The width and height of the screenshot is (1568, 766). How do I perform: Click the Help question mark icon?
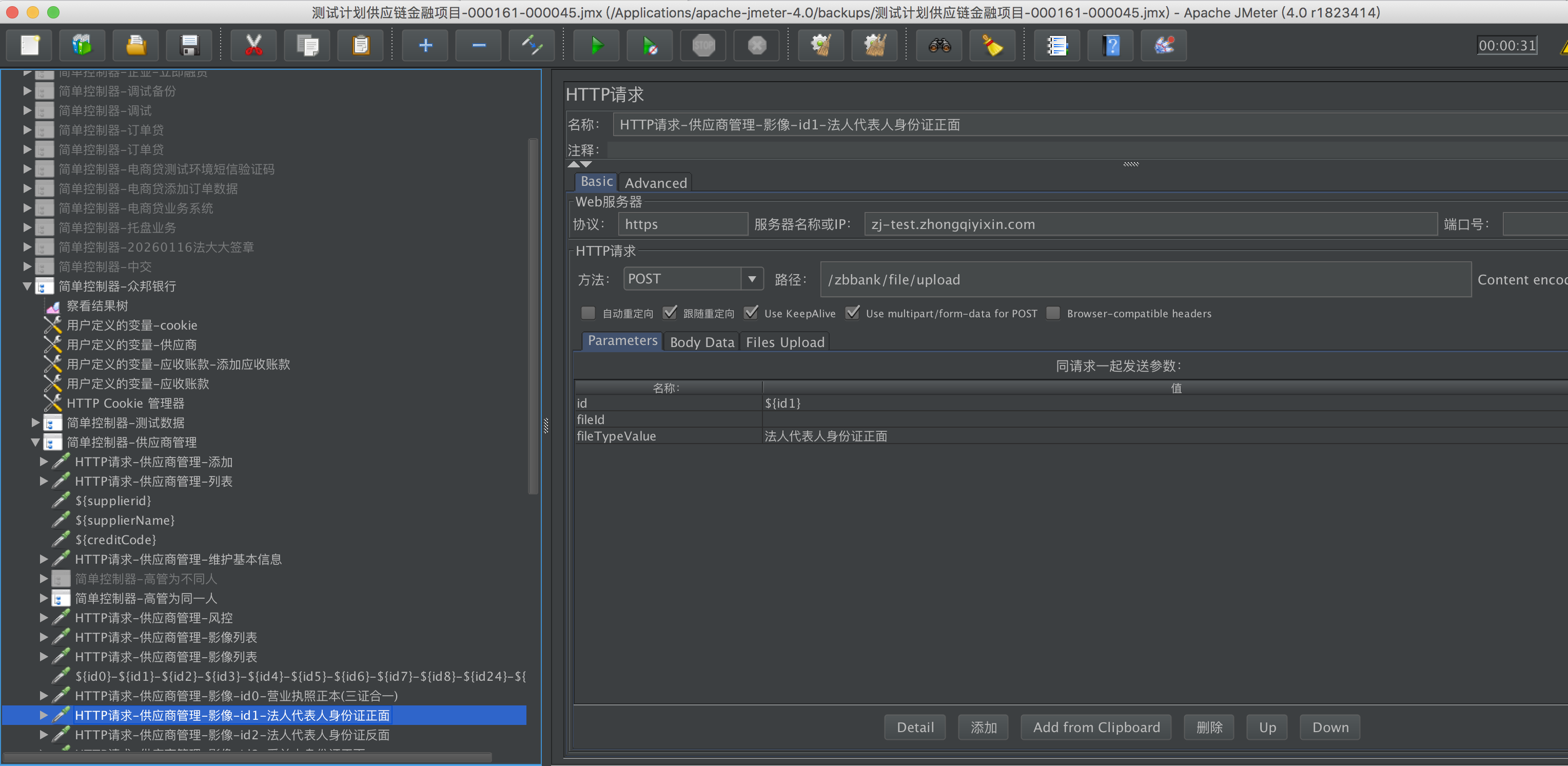tap(1111, 46)
